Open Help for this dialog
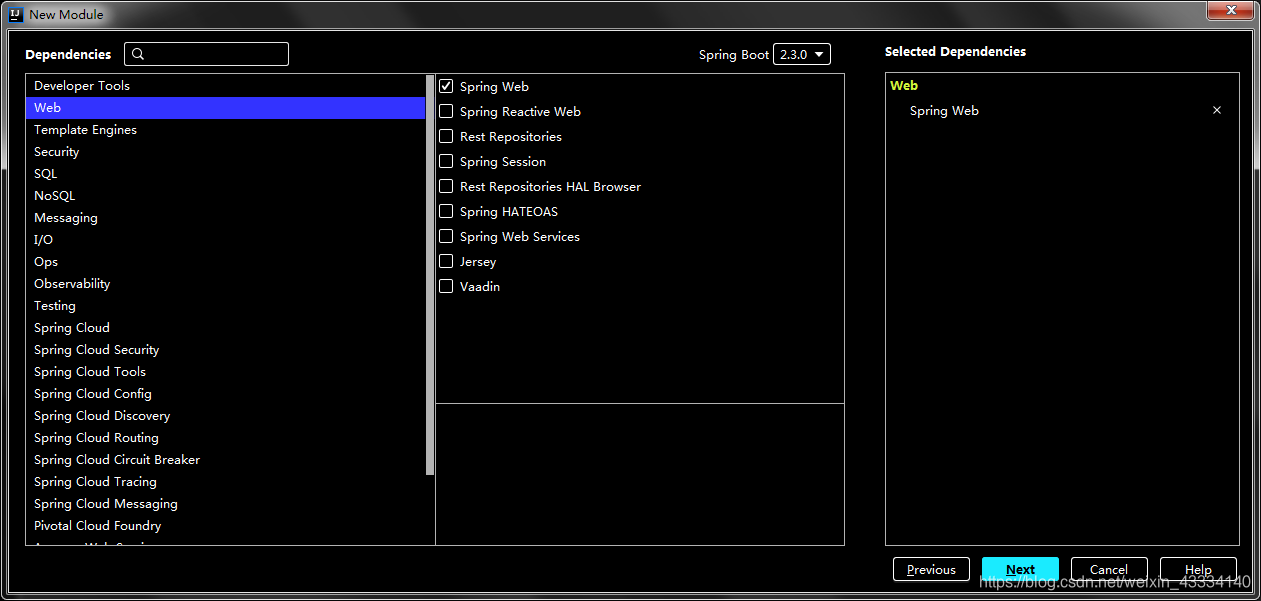The height and width of the screenshot is (601, 1261). (x=1198, y=570)
